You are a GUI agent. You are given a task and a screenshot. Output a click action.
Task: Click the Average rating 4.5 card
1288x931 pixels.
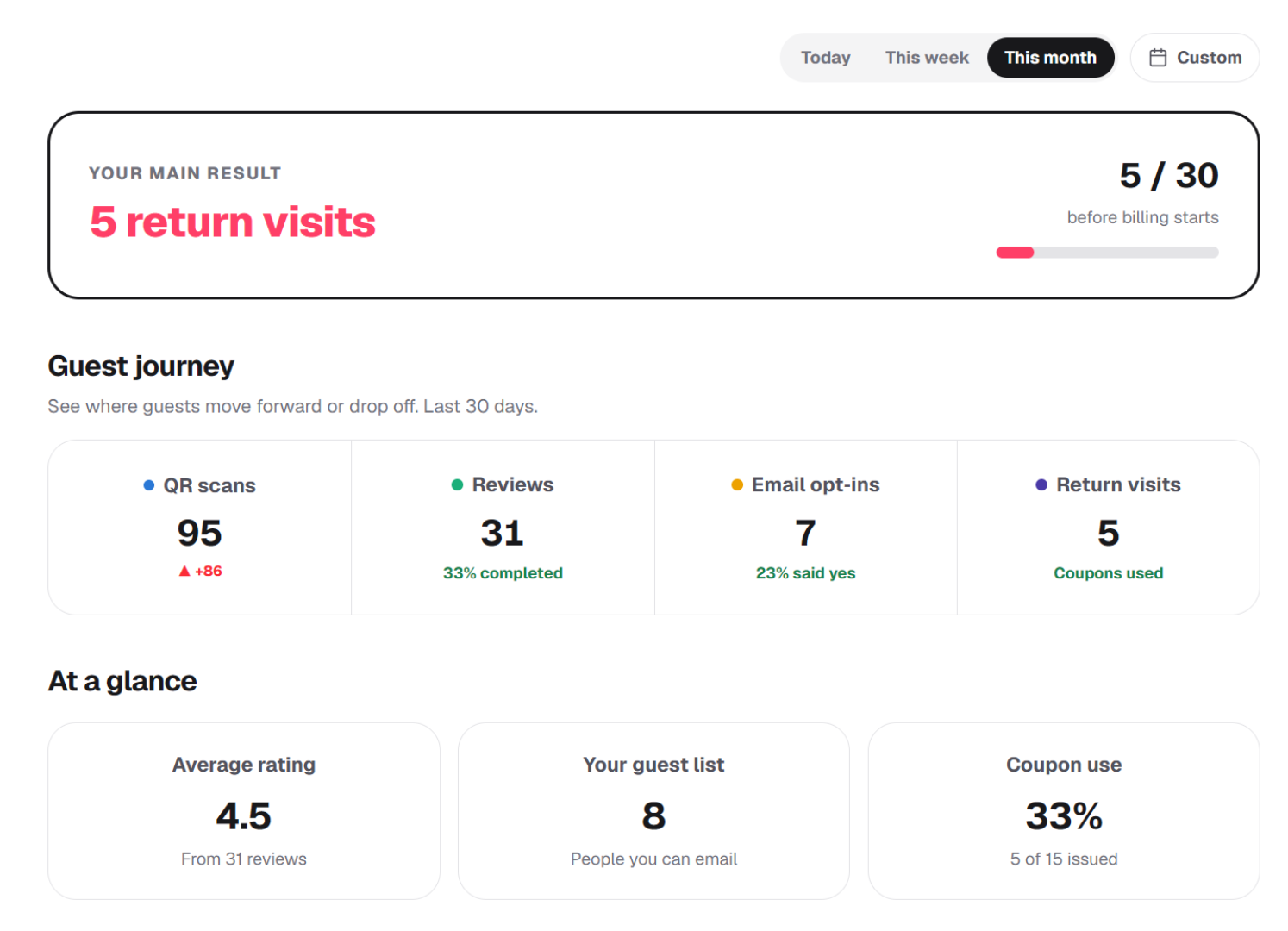[244, 811]
